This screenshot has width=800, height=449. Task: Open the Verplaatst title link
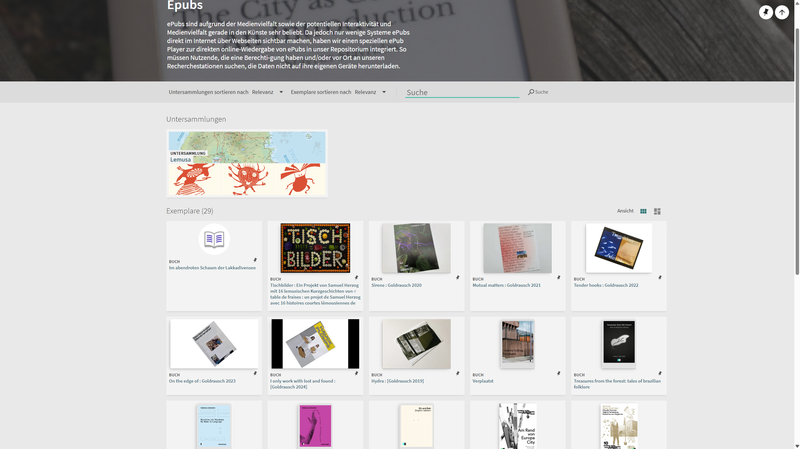(483, 381)
